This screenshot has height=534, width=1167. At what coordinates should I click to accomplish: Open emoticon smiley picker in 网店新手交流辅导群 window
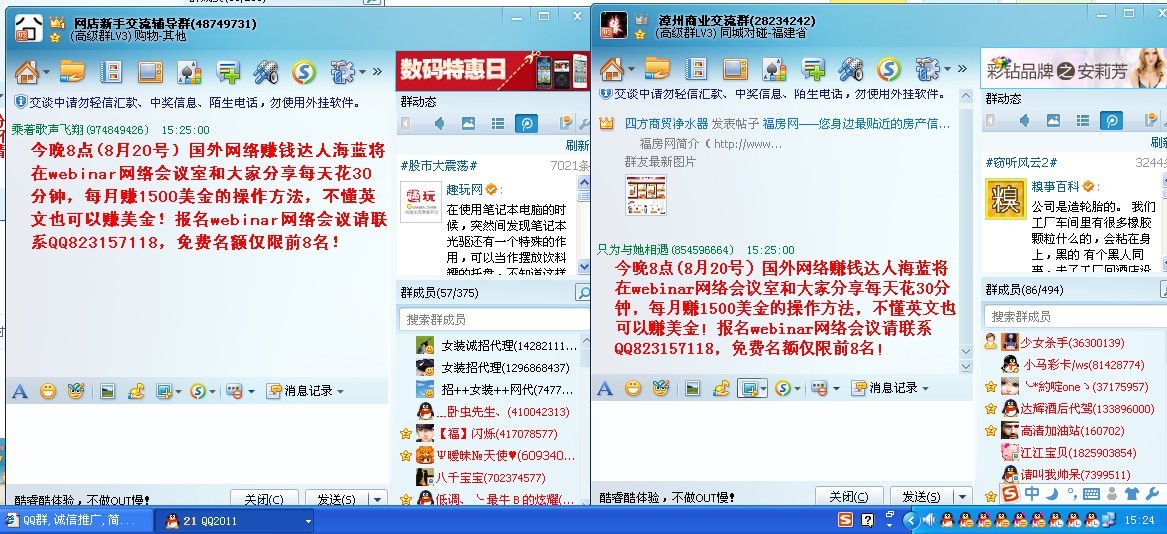tap(48, 391)
